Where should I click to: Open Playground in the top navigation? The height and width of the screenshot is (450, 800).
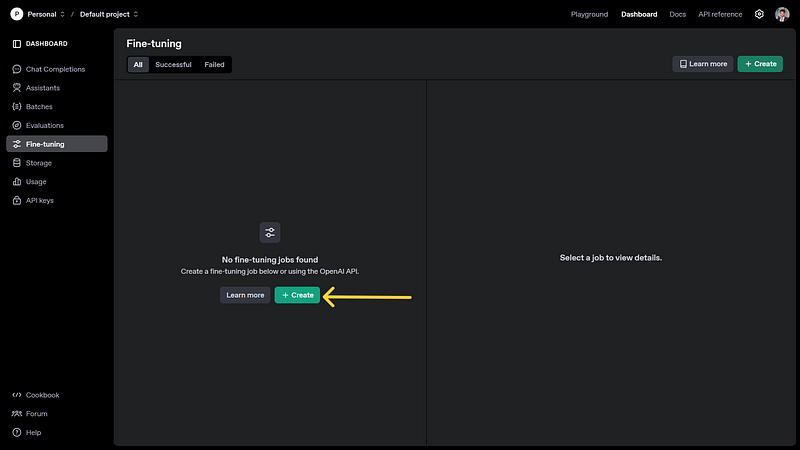[589, 14]
